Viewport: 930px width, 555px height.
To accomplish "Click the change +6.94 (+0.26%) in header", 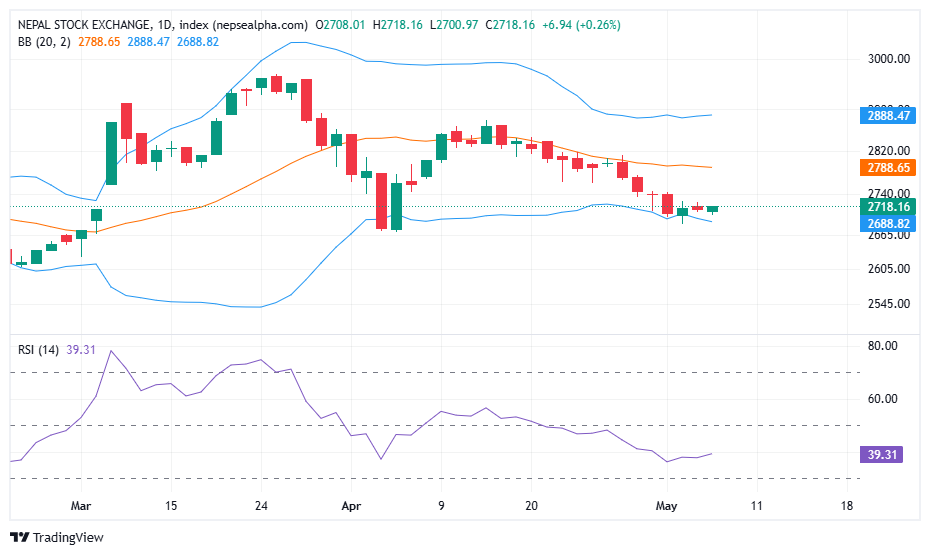I will tap(581, 25).
